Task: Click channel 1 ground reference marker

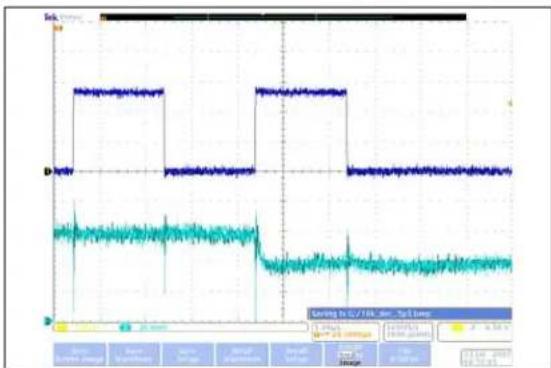Action: click(48, 172)
